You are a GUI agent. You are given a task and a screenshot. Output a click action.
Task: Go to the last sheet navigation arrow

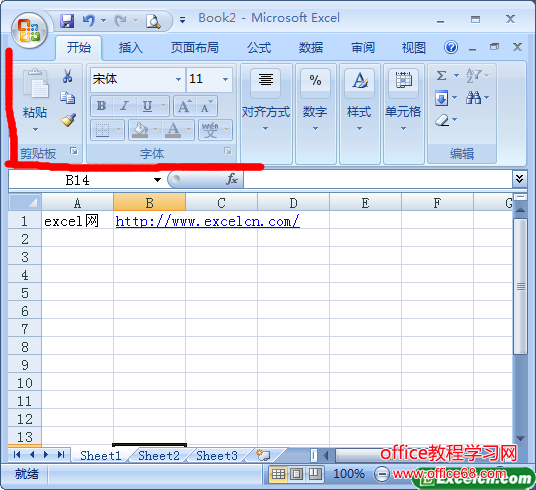tap(61, 454)
